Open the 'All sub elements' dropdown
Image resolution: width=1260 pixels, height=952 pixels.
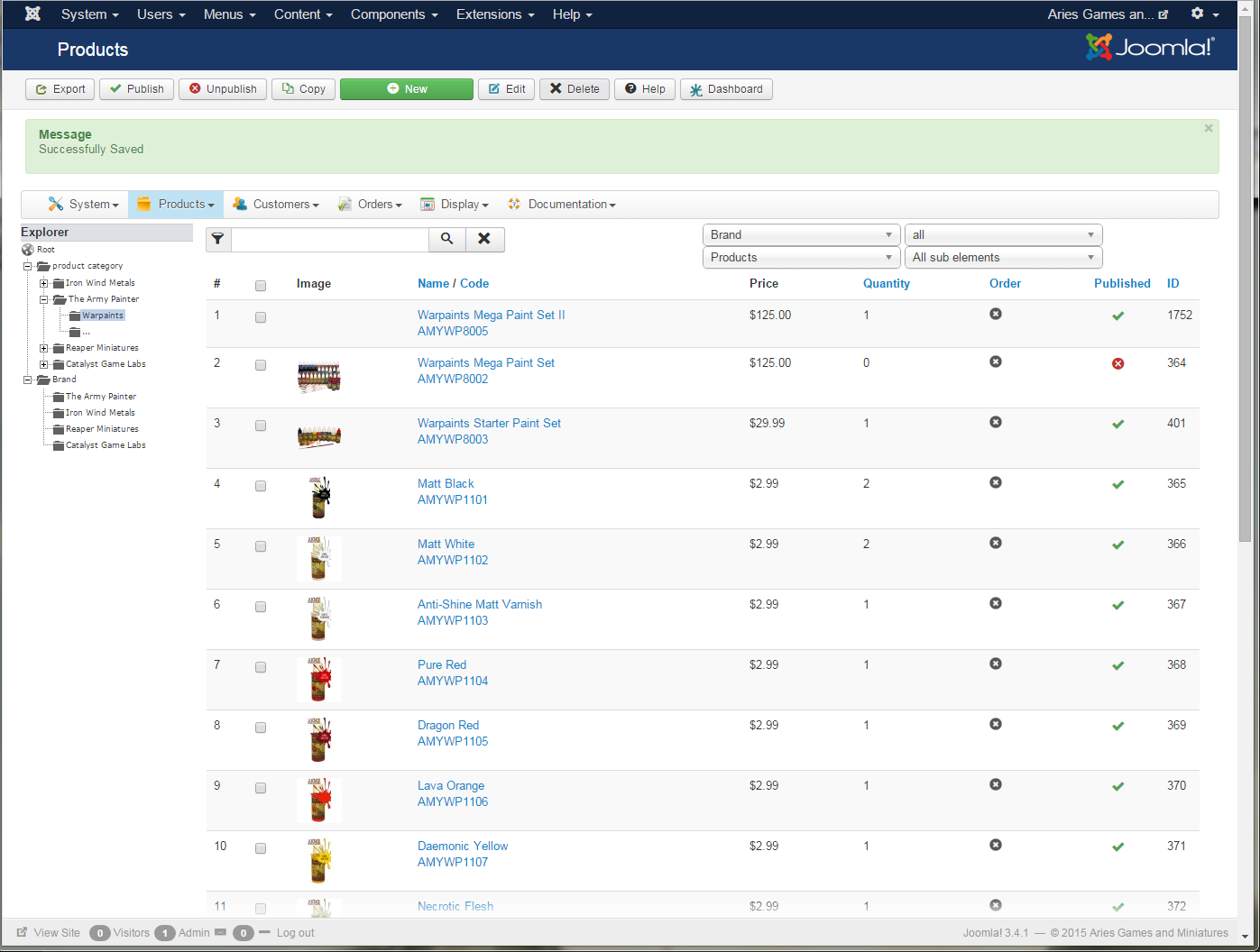(x=1003, y=257)
